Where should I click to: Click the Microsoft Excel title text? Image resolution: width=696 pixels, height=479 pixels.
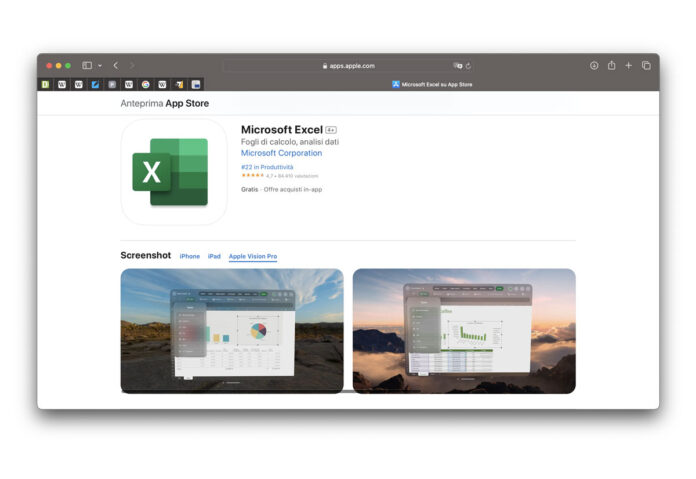[282, 130]
